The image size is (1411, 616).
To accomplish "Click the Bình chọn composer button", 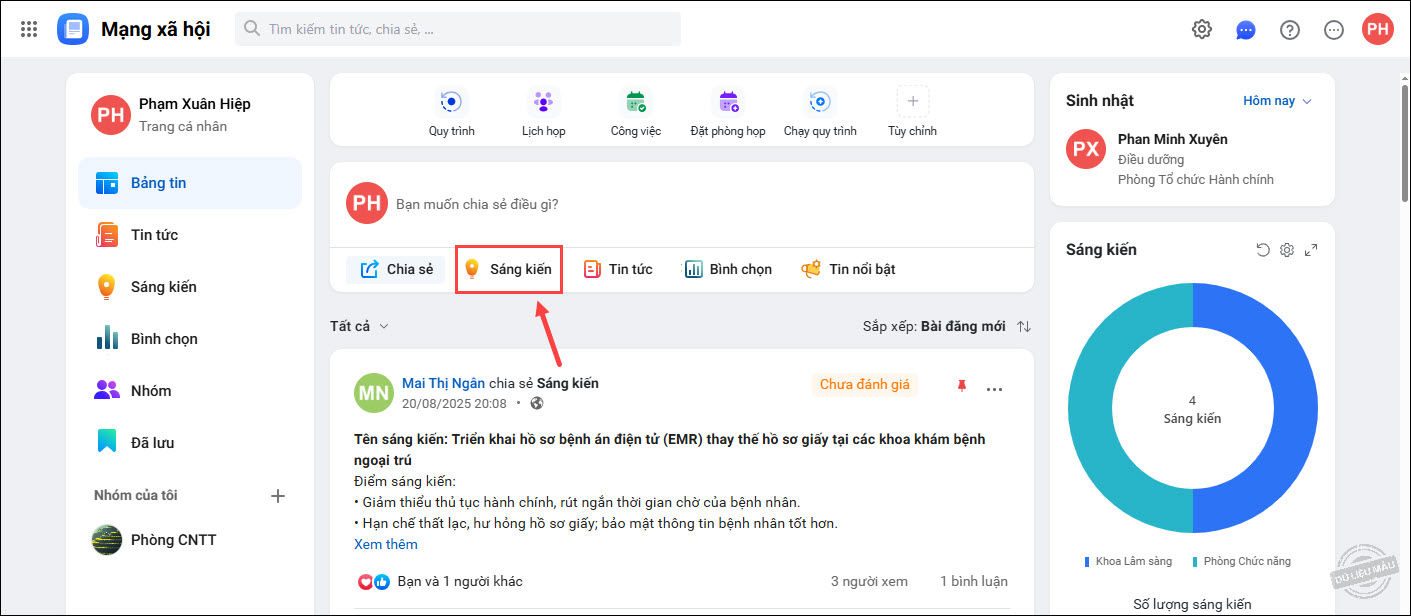I will coord(728,269).
